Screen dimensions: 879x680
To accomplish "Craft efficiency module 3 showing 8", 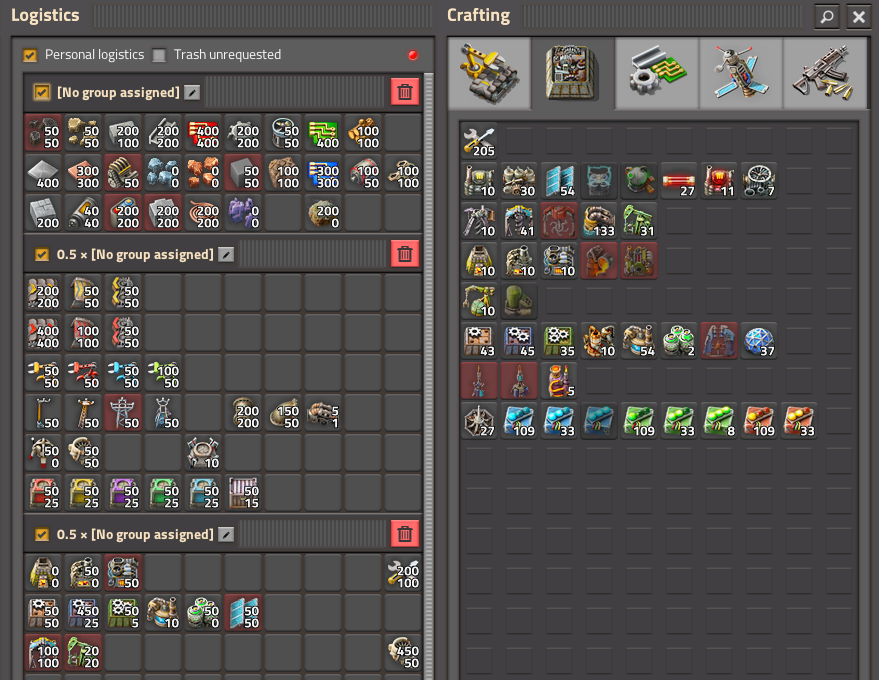I will pos(719,420).
